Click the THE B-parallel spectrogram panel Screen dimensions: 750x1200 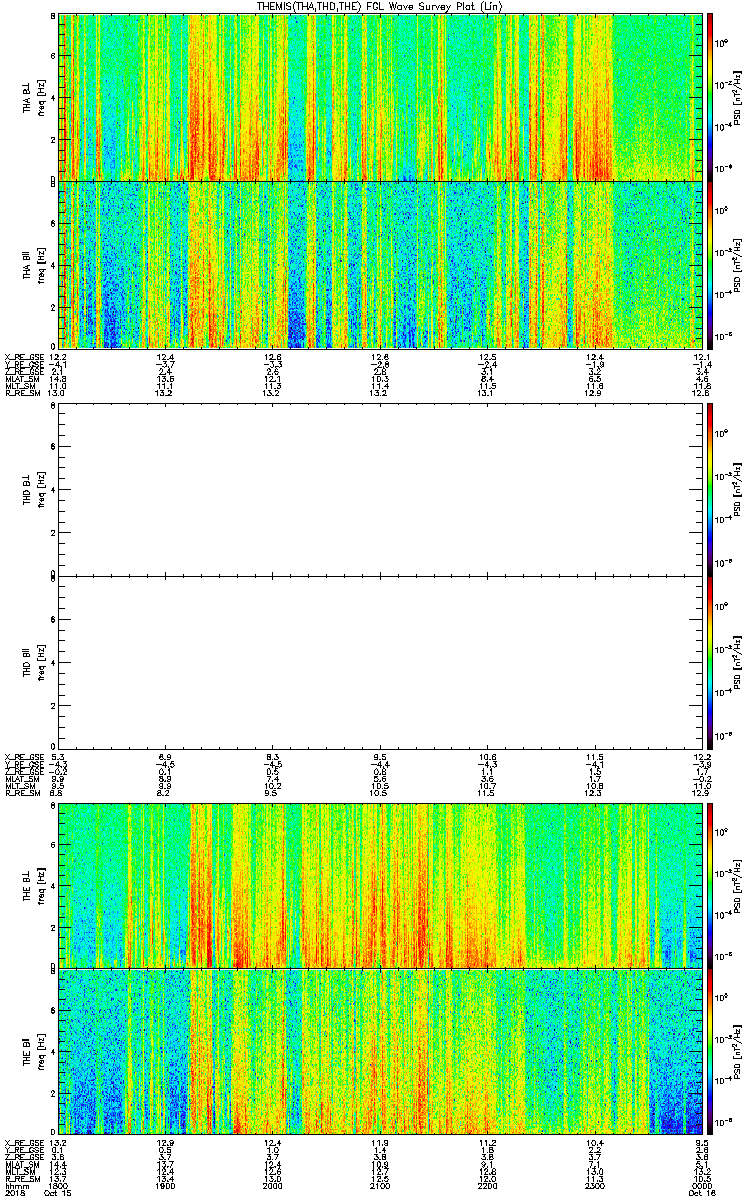pos(383,1051)
